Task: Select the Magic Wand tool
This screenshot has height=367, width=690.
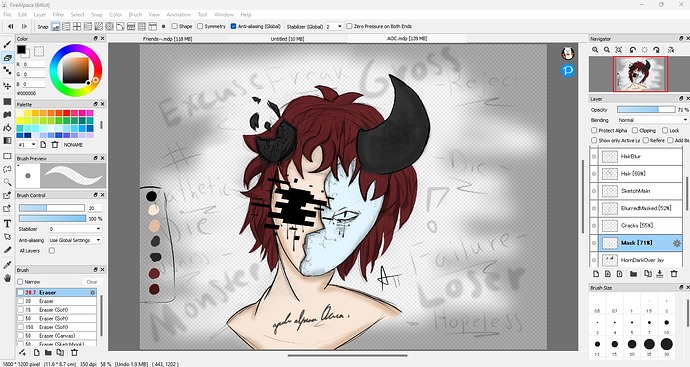Action: (x=7, y=182)
